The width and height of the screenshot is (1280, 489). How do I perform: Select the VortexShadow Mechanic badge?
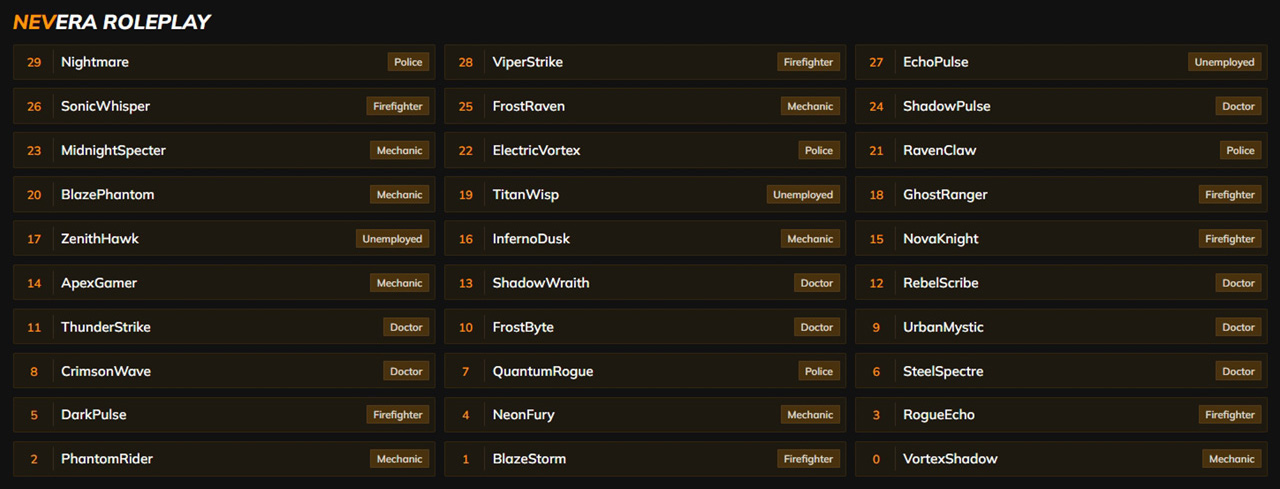pos(1231,459)
